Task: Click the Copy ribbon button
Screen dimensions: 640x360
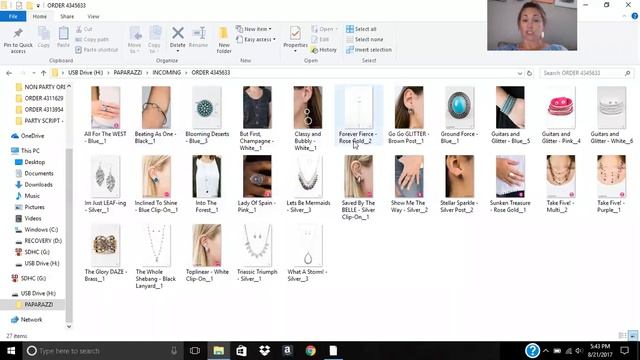Action: pos(44,38)
